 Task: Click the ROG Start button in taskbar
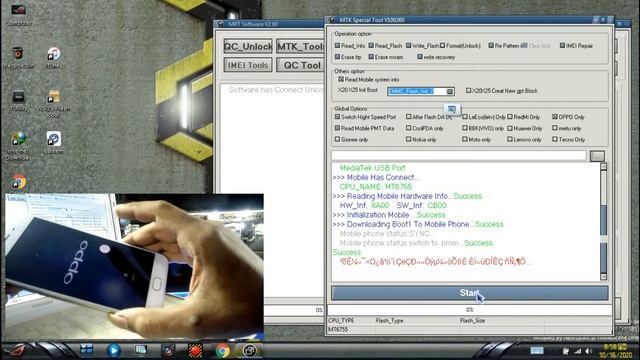16,350
